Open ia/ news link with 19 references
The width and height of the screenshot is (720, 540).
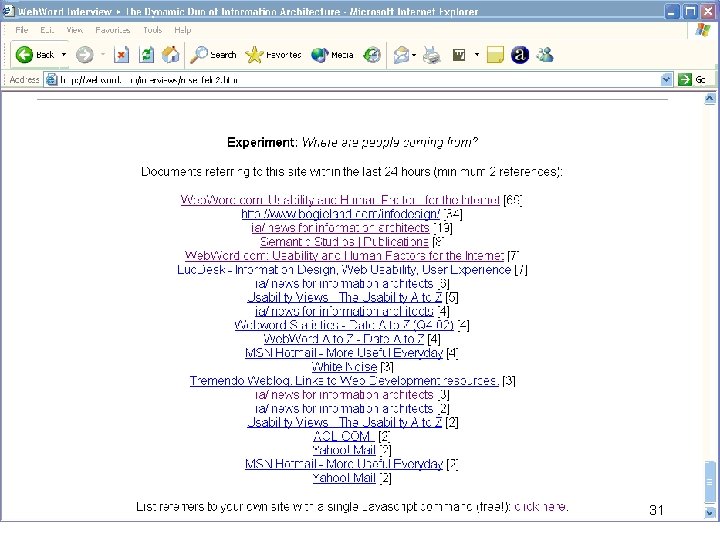(340, 228)
